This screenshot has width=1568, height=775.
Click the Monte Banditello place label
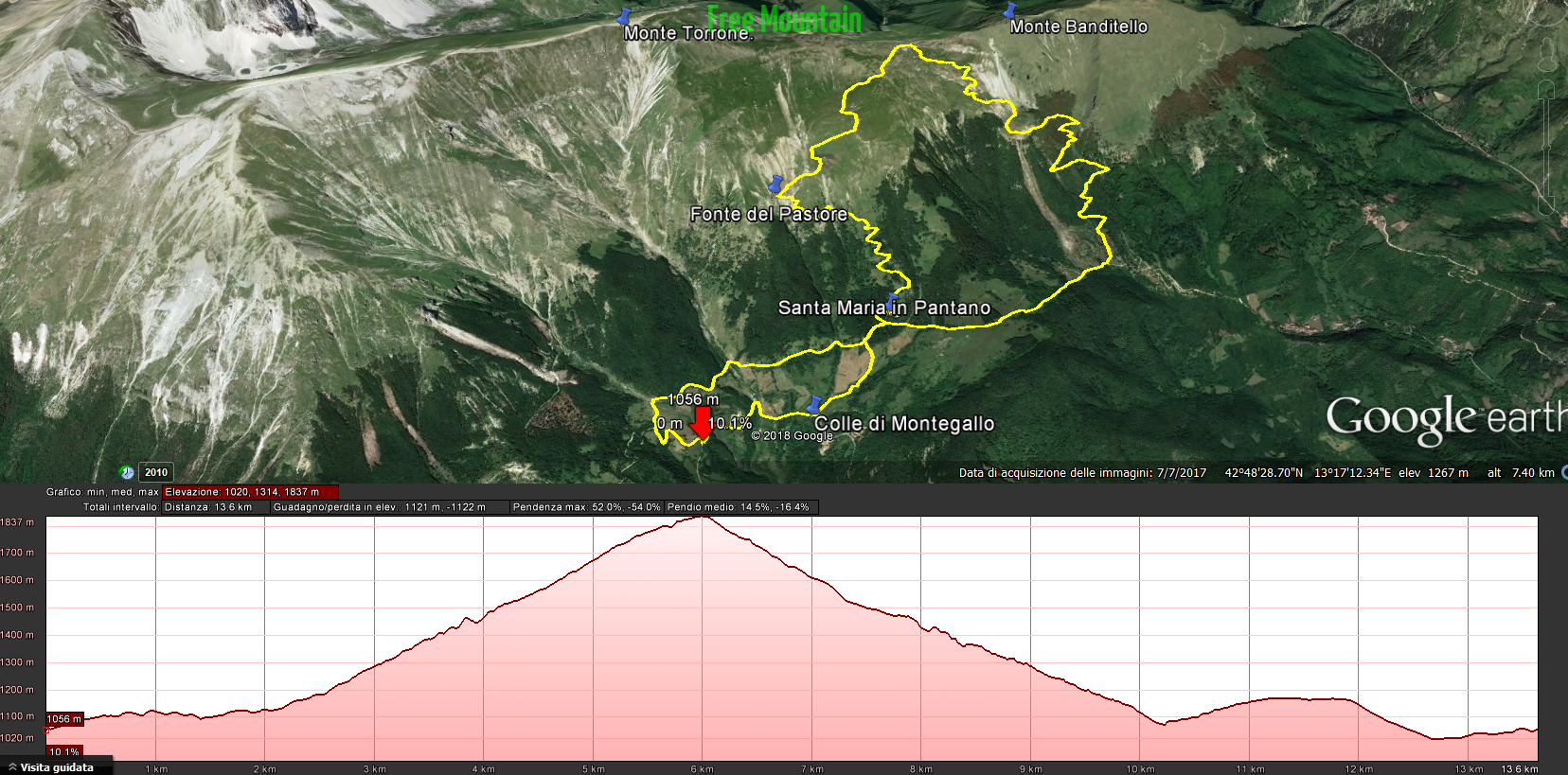[1078, 26]
